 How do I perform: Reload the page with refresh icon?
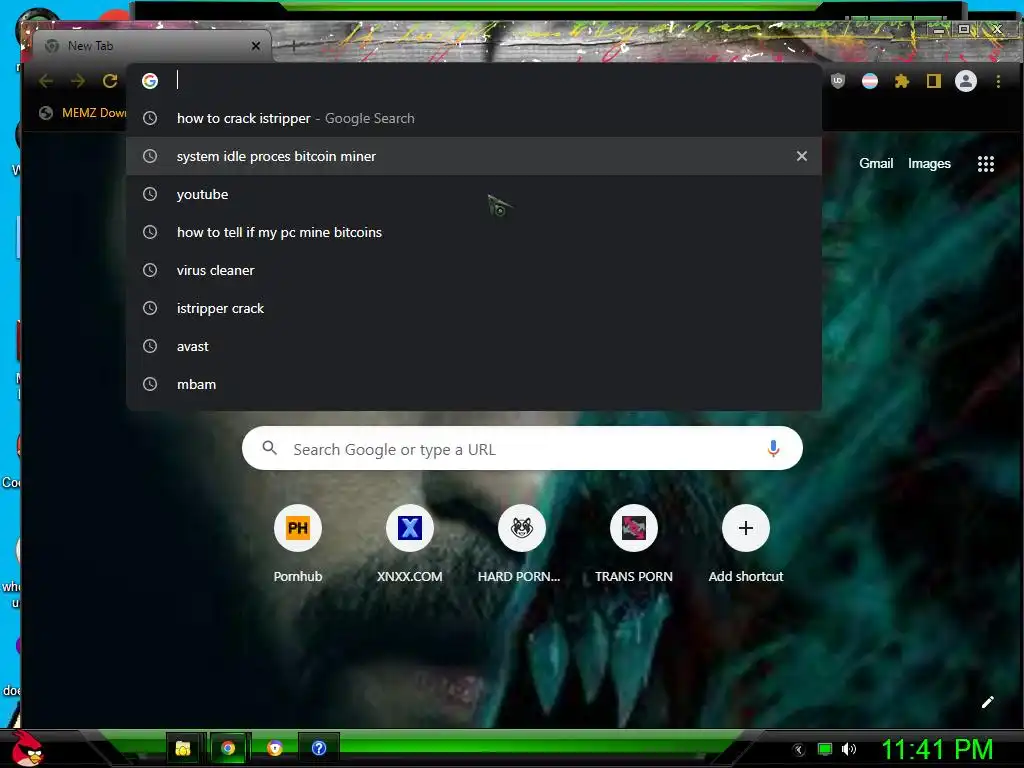110,80
